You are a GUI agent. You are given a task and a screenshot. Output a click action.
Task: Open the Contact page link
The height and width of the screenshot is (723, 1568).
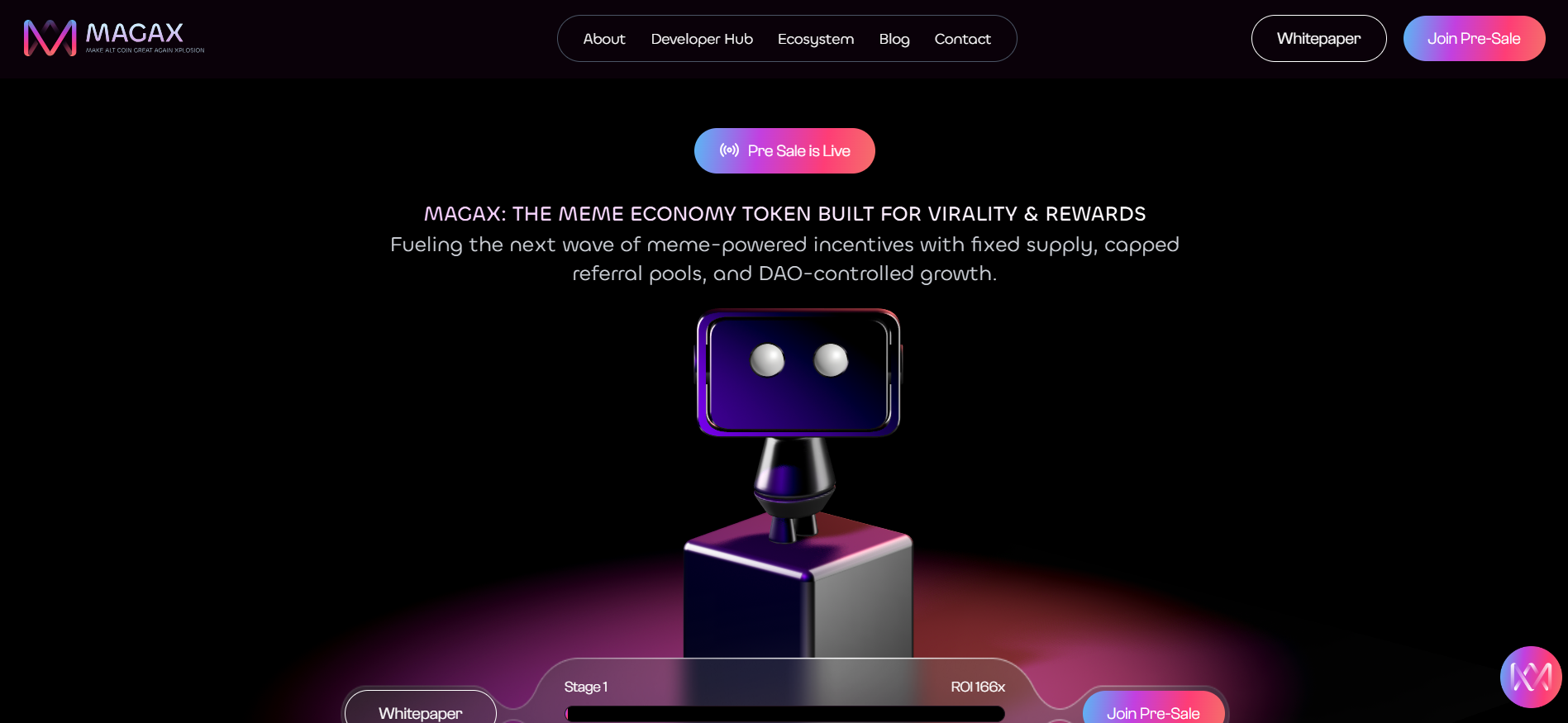coord(962,39)
